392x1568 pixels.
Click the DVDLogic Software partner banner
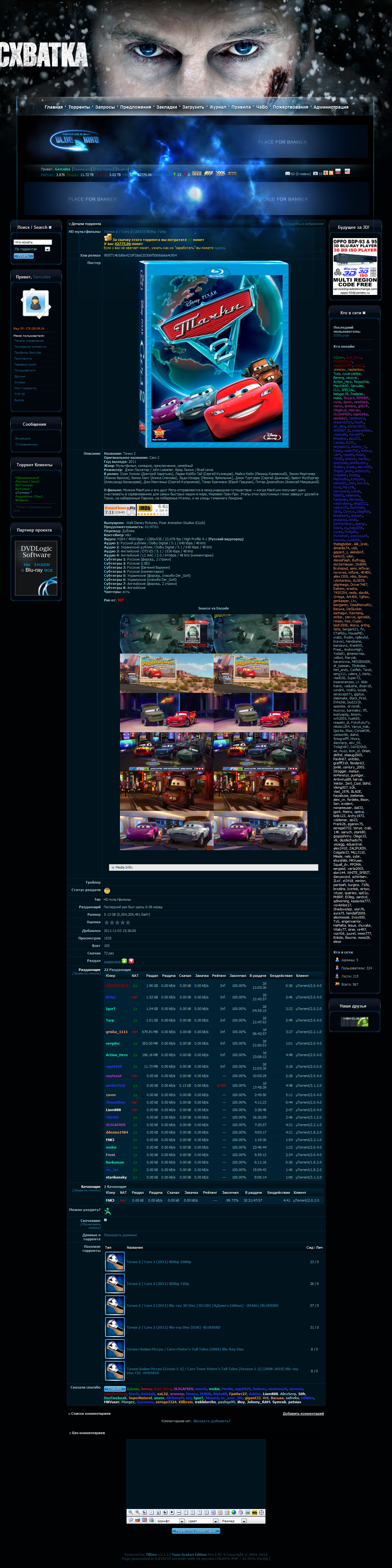coord(37,568)
